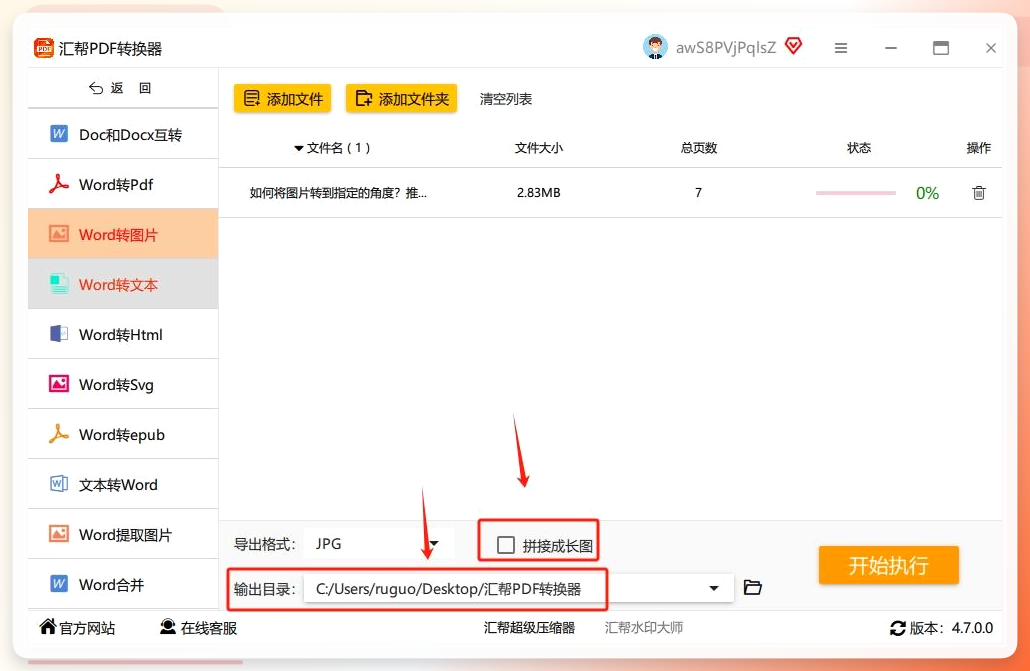Click the 汇帮PDF转换器 app logo icon

[44, 48]
